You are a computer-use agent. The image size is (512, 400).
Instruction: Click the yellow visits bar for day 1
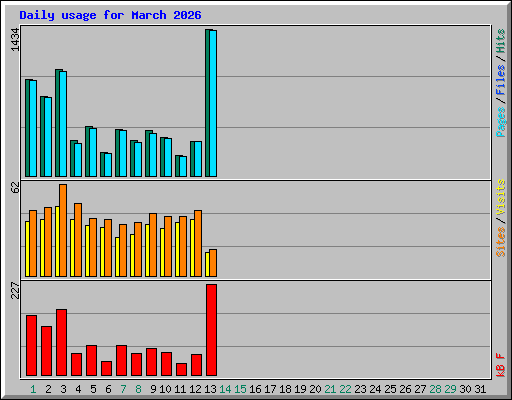[27, 249]
